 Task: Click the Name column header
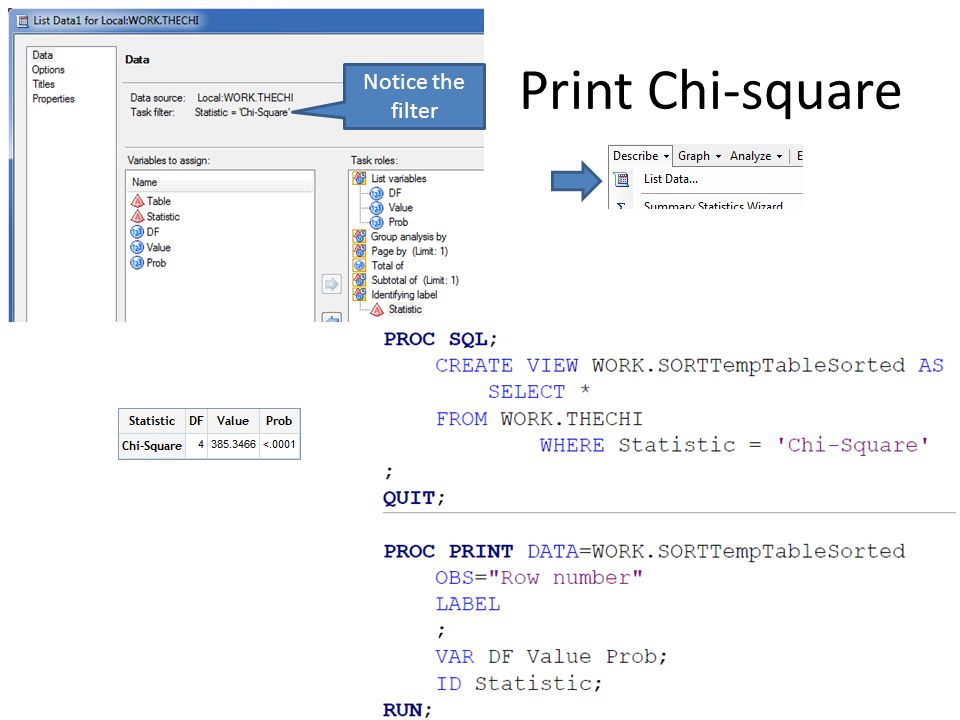point(220,182)
